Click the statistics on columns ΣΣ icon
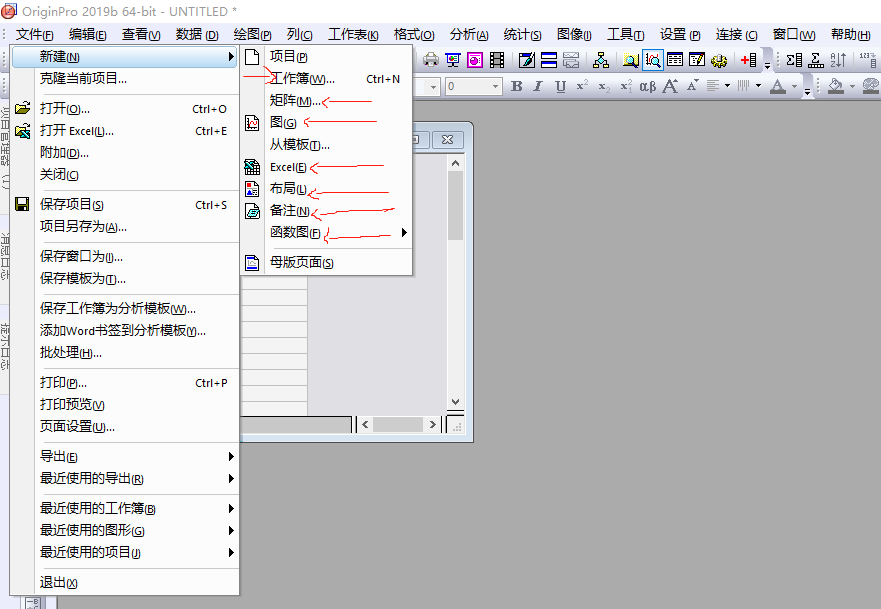This screenshot has height=609, width=881. coord(792,57)
